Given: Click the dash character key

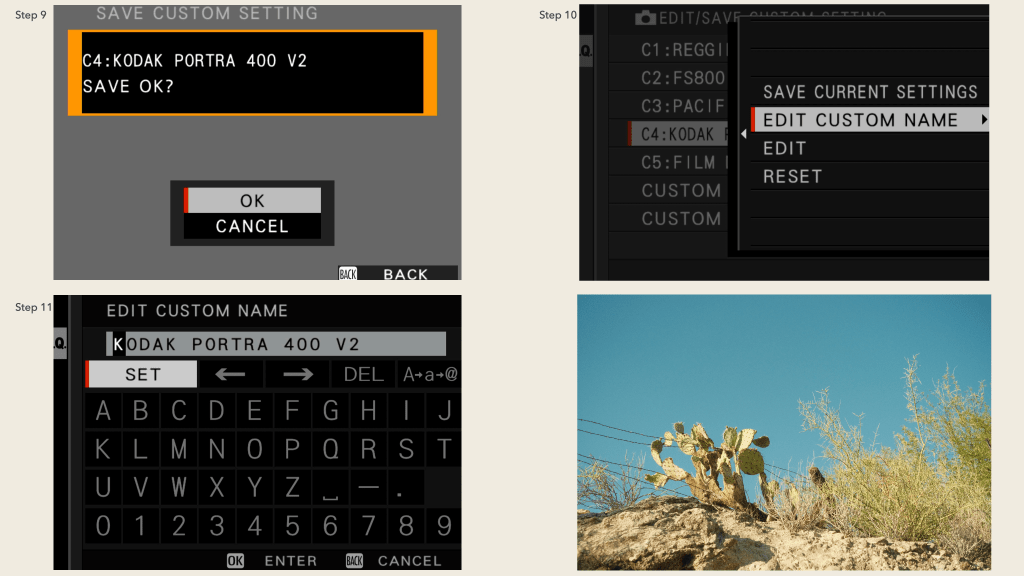Looking at the screenshot, I should [x=367, y=488].
